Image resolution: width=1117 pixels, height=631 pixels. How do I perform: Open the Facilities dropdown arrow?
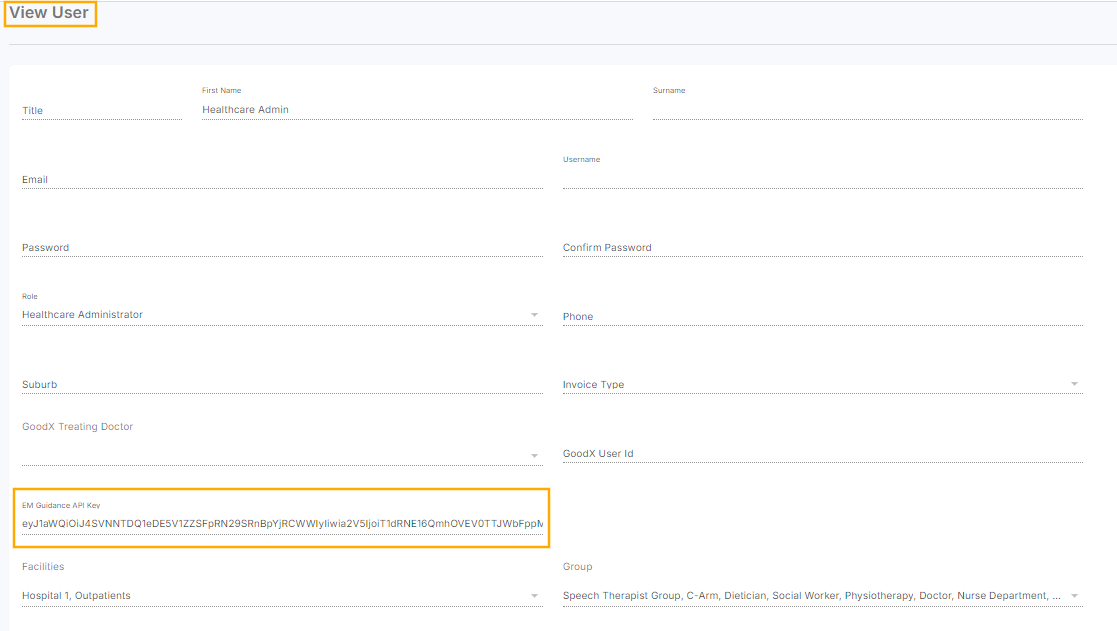(535, 596)
